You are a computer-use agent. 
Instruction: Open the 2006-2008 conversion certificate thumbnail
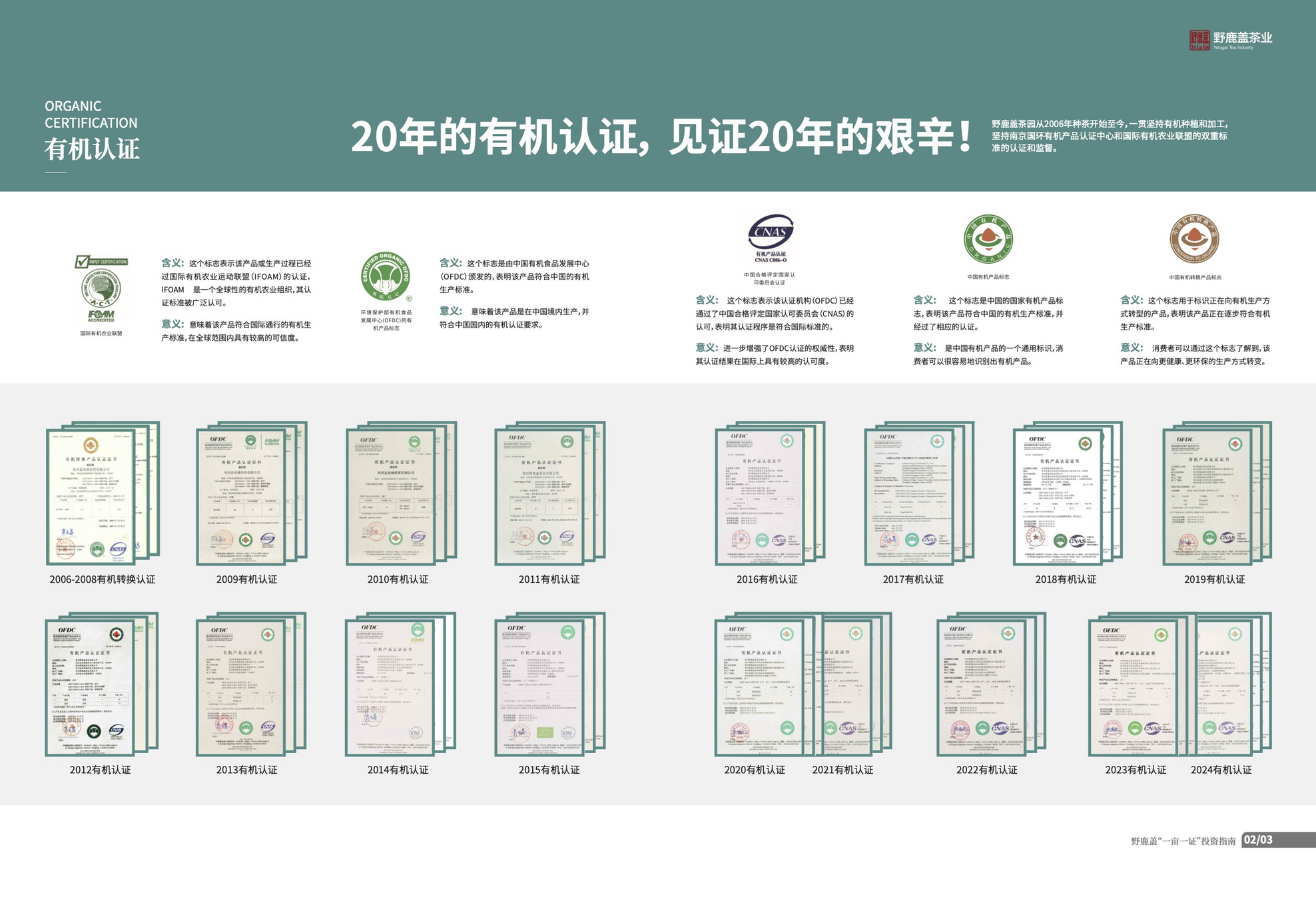tap(91, 496)
